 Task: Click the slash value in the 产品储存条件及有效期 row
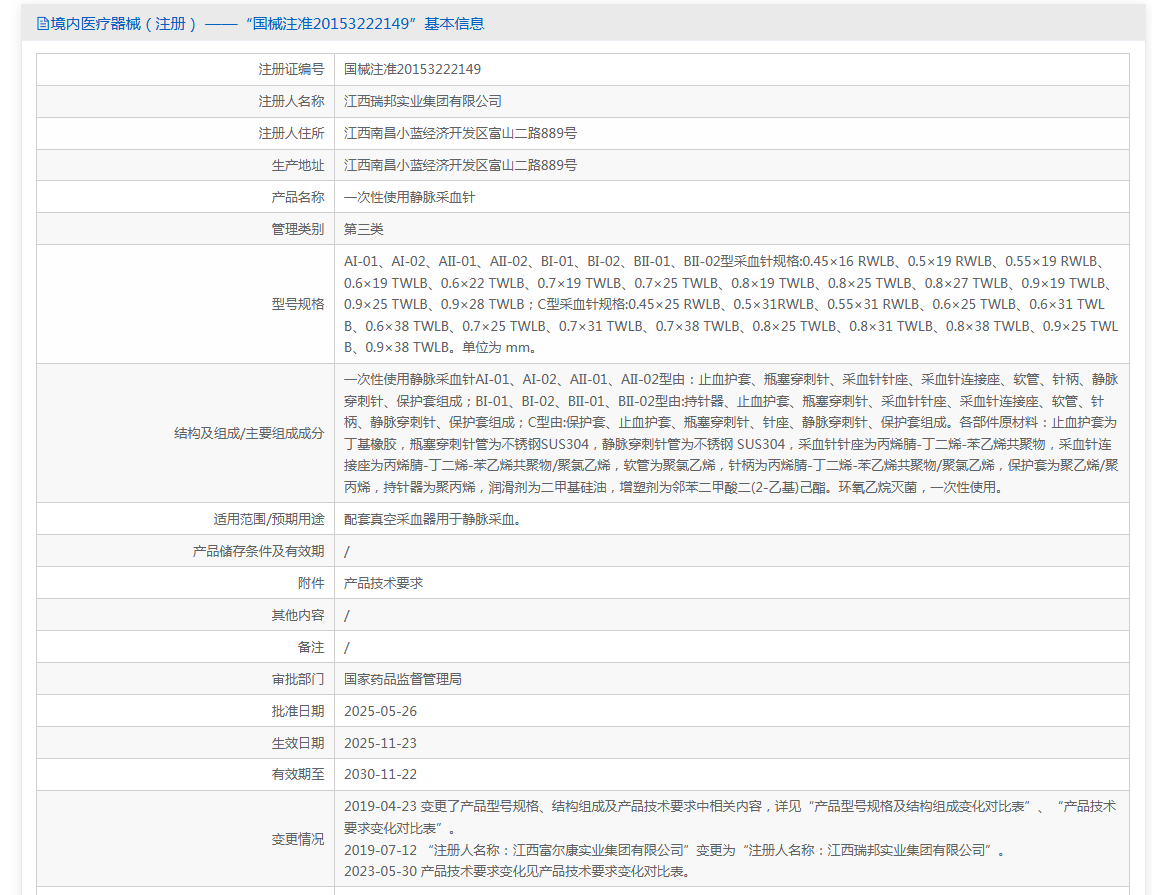347,552
